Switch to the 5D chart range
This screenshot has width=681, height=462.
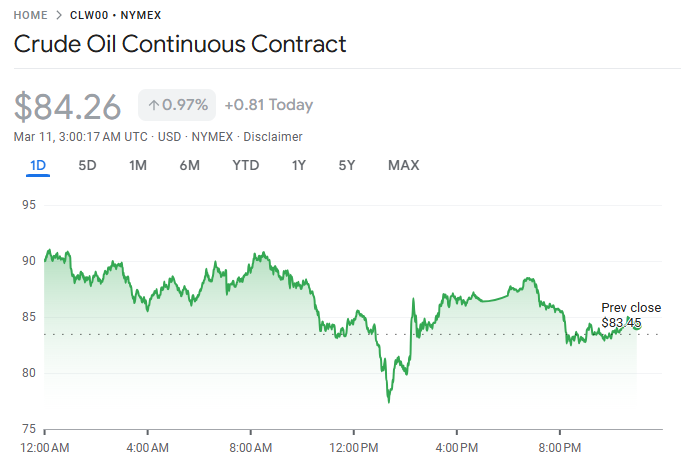(87, 165)
